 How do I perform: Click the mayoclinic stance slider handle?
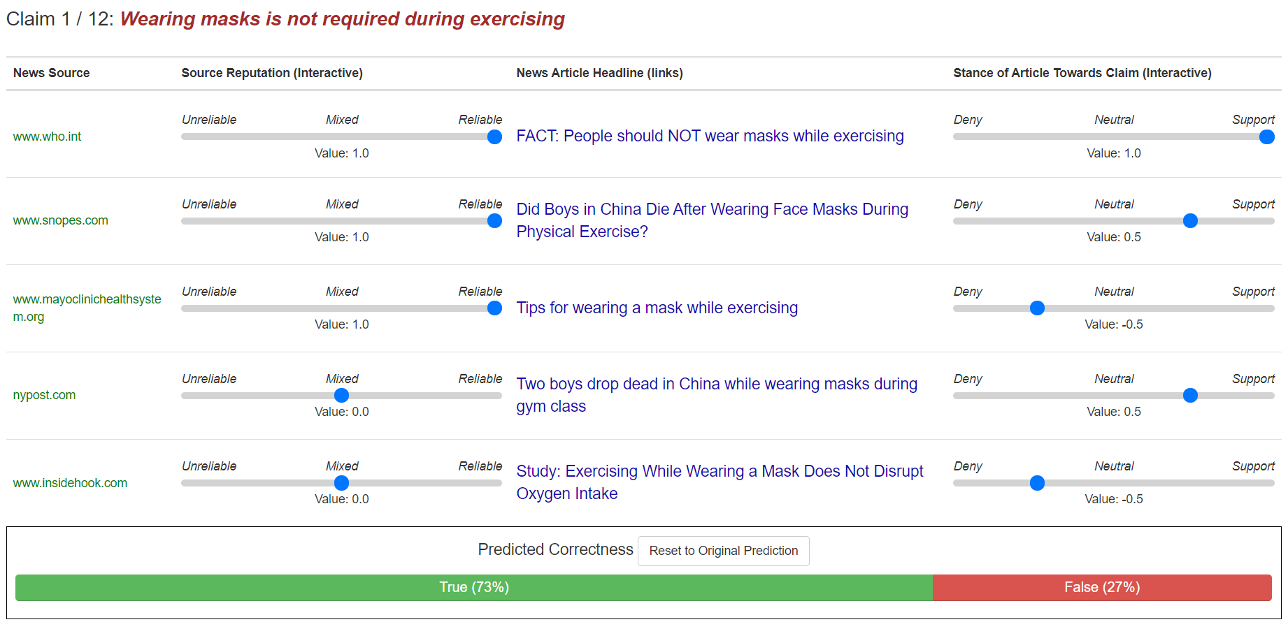1037,308
